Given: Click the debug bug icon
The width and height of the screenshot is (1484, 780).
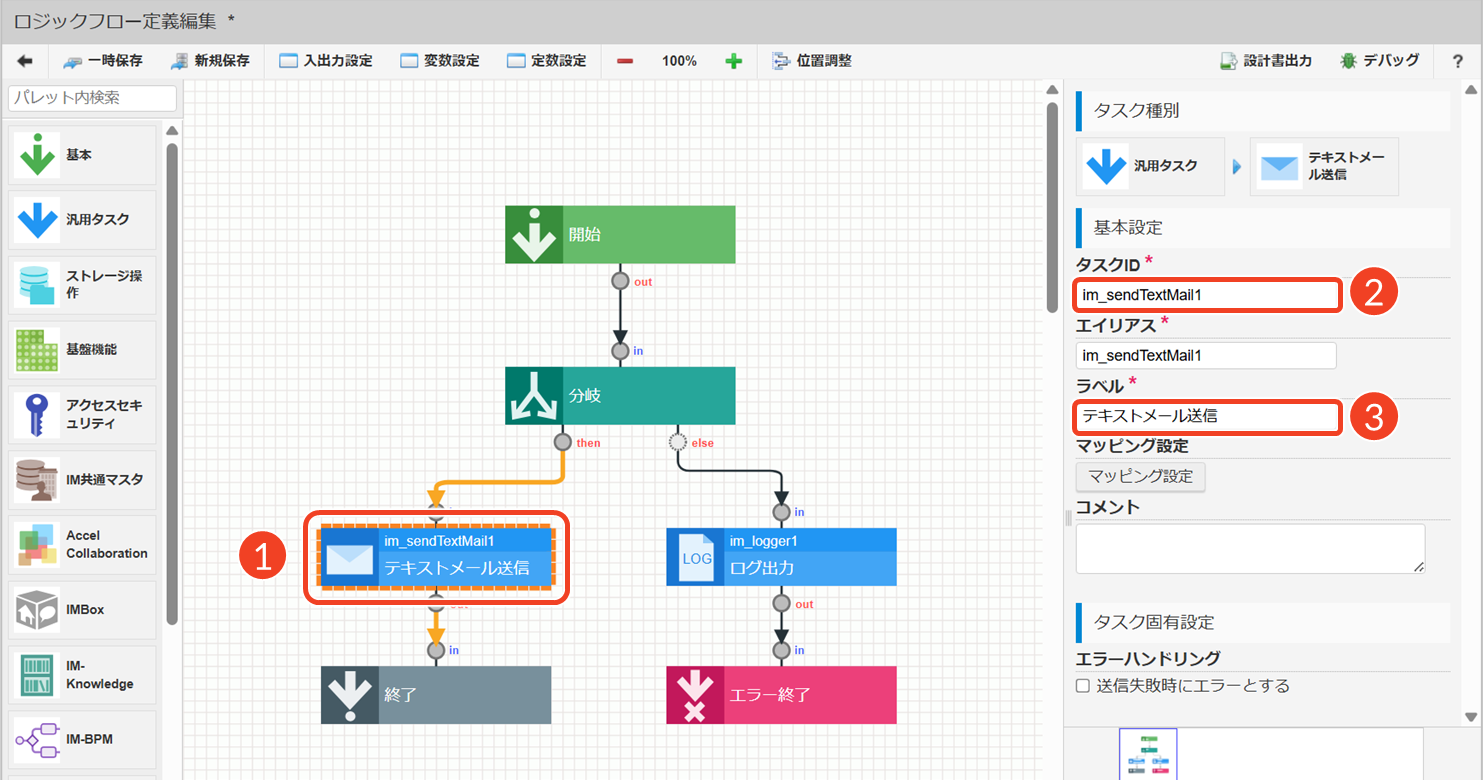Looking at the screenshot, I should (1349, 61).
